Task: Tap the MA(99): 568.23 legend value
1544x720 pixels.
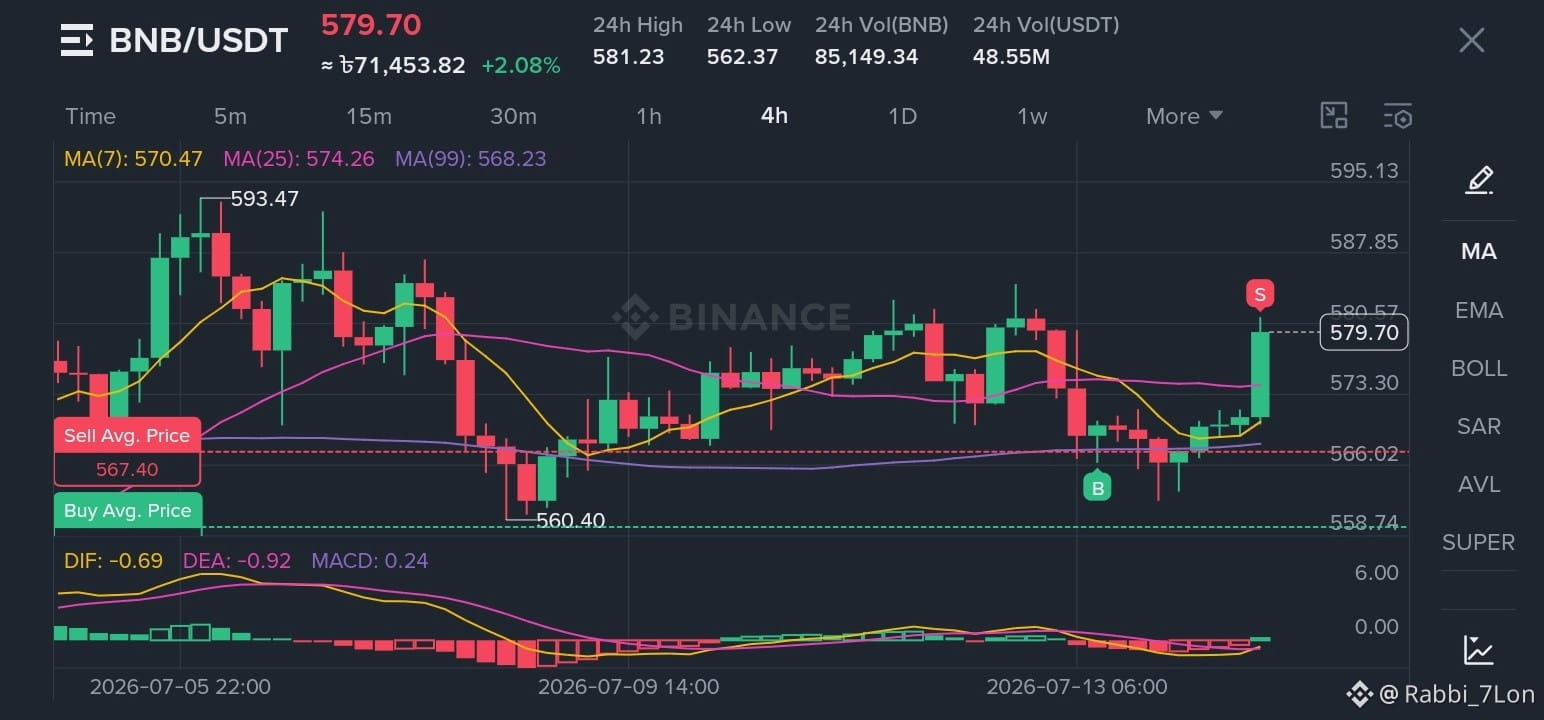Action: (471, 158)
